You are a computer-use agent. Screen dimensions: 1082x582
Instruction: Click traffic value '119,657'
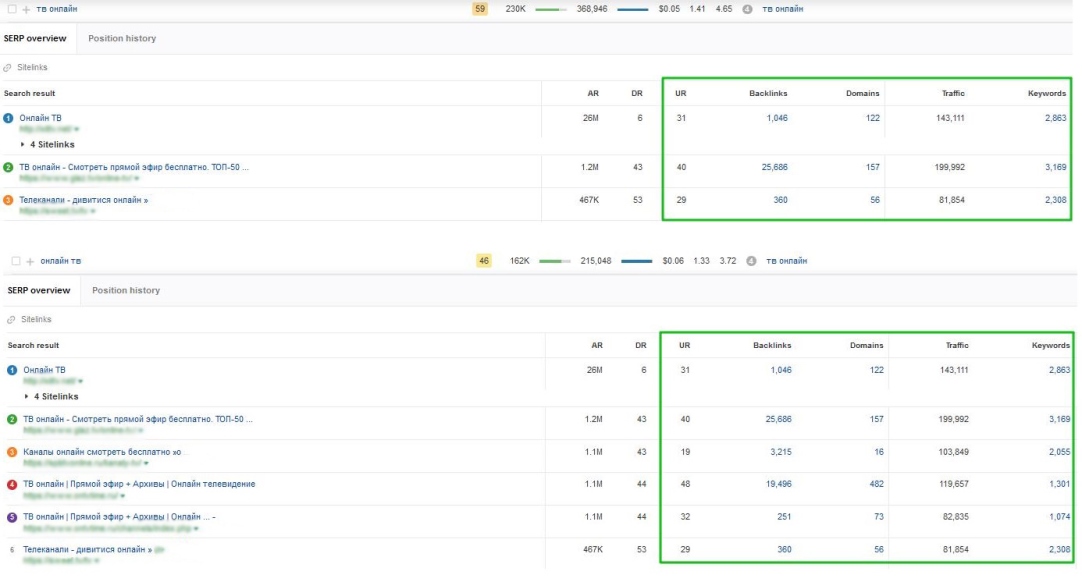click(954, 485)
